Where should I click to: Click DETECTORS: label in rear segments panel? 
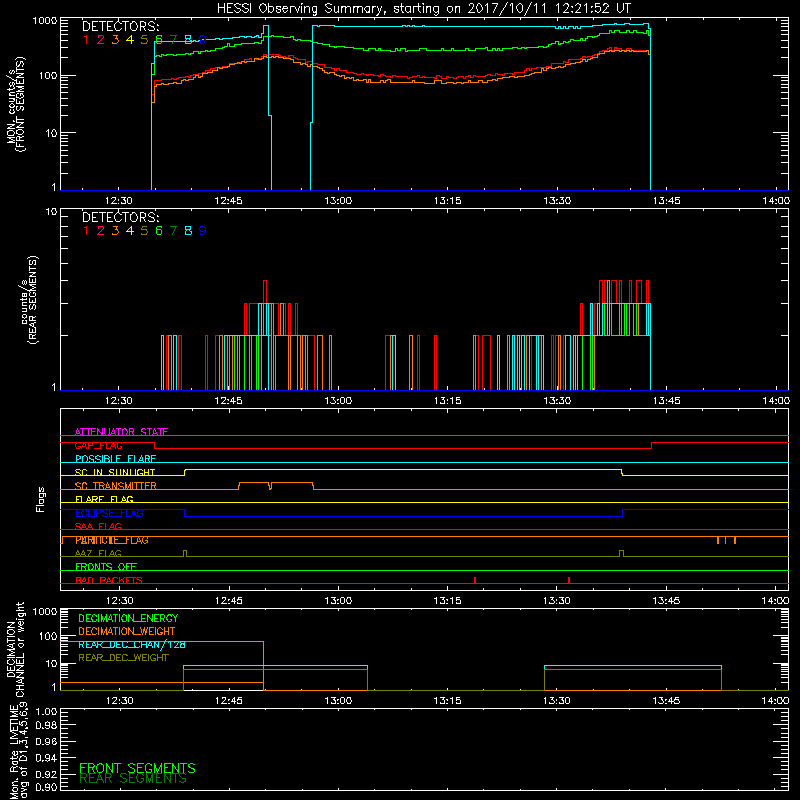tap(121, 217)
